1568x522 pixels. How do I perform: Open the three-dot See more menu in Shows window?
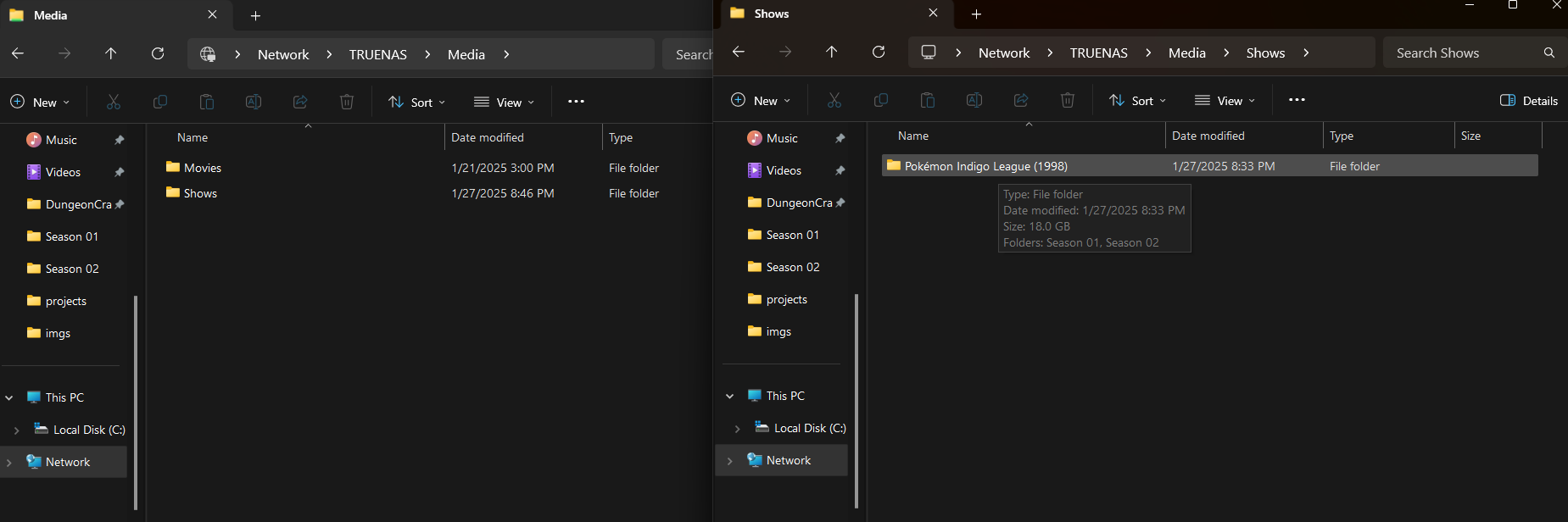(x=1297, y=100)
